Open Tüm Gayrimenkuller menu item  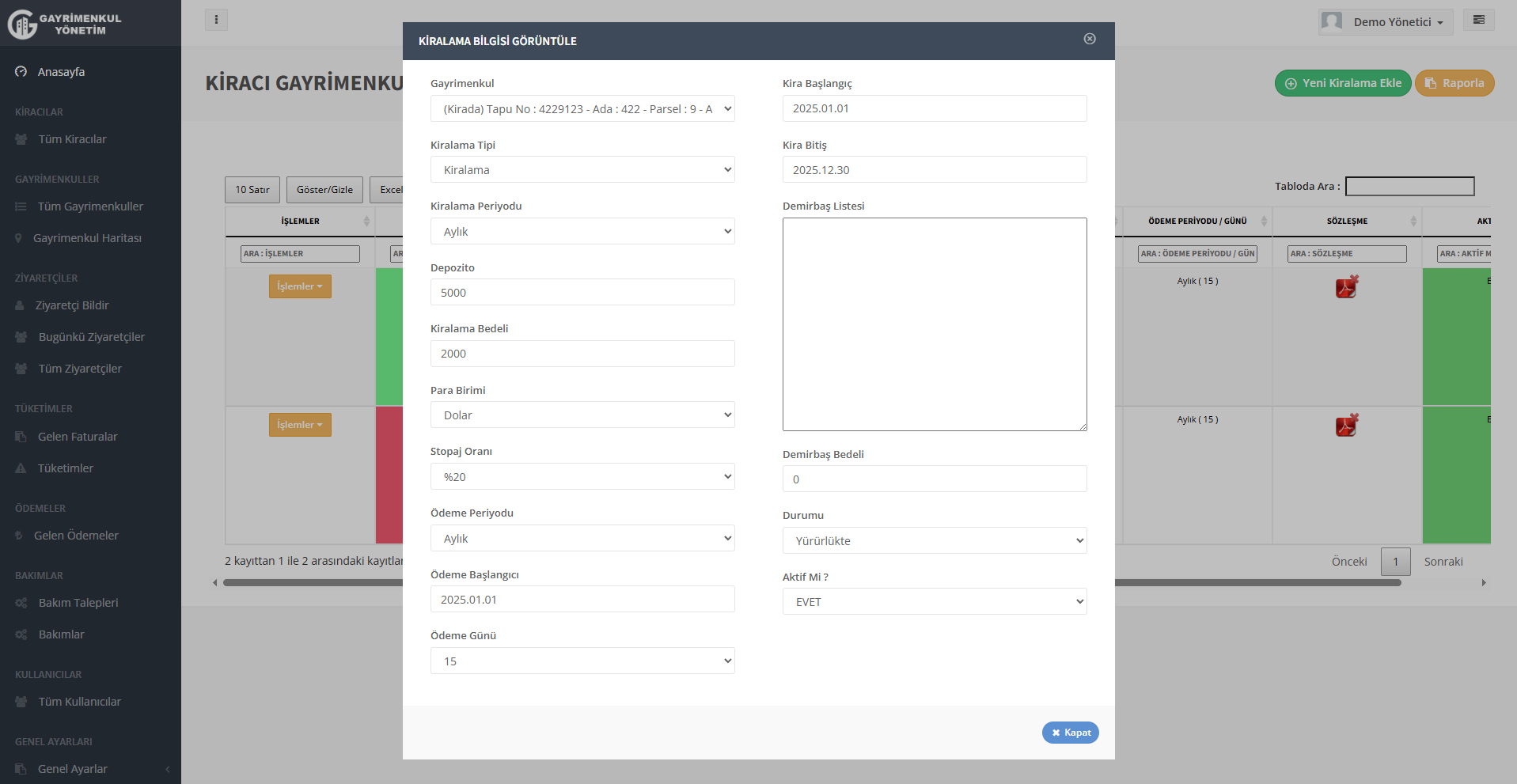[x=90, y=206]
